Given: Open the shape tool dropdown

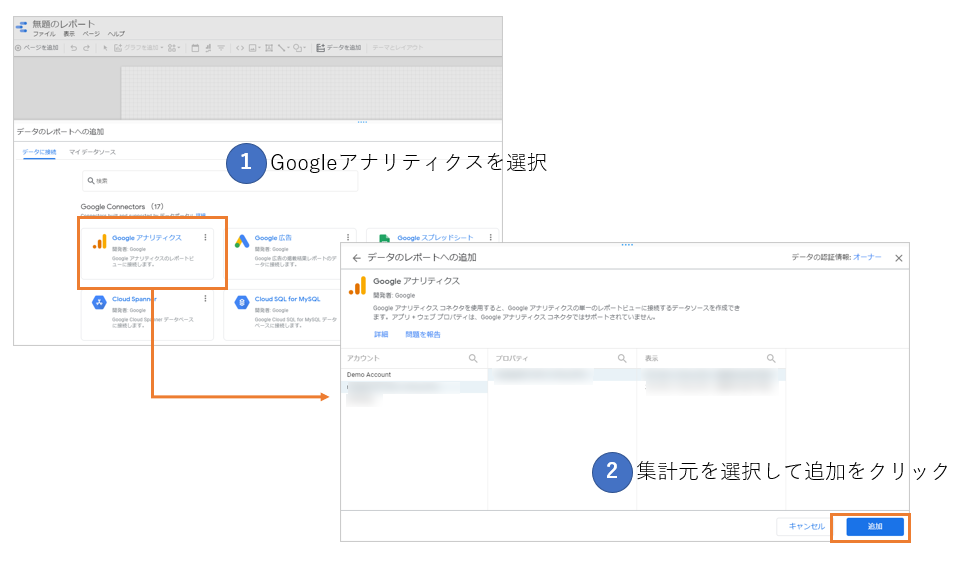Looking at the screenshot, I should tap(299, 48).
